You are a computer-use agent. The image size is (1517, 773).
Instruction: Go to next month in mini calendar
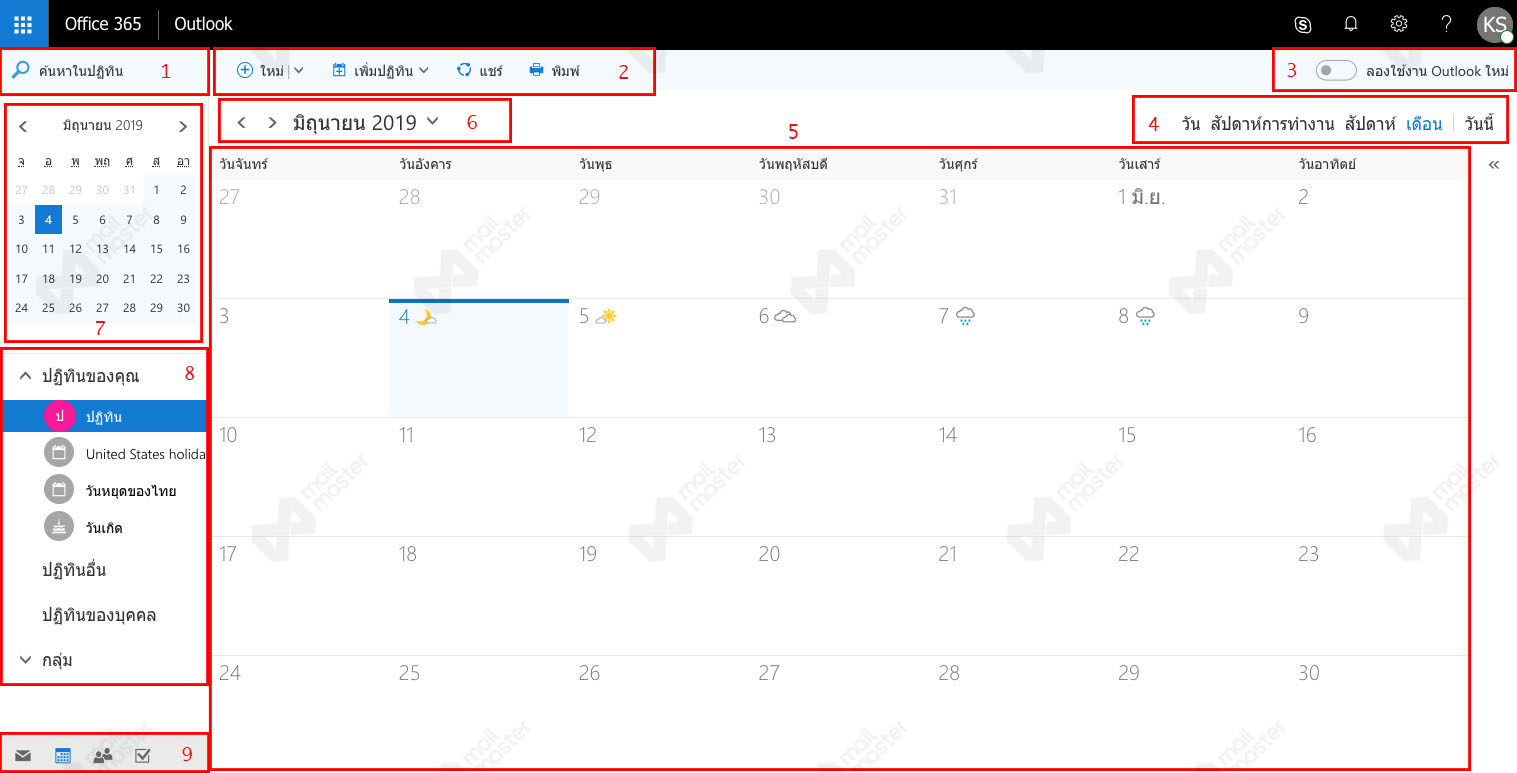[x=183, y=126]
